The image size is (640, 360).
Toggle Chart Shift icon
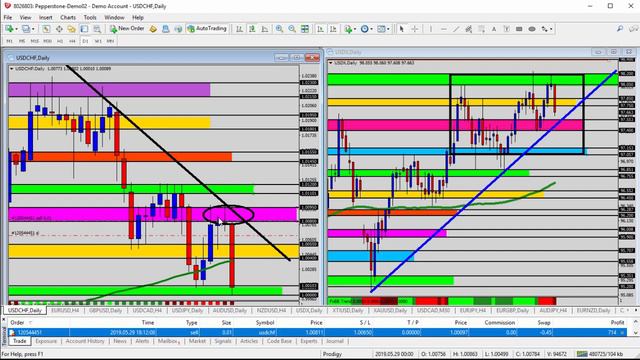(x=333, y=29)
